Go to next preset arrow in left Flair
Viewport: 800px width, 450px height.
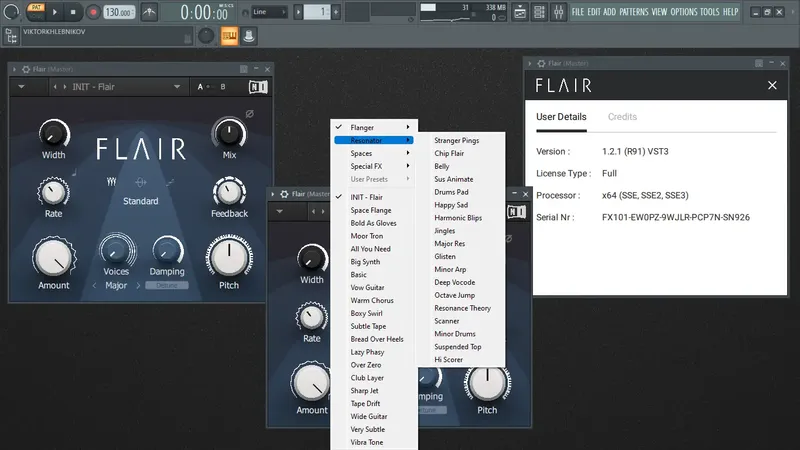pos(65,87)
